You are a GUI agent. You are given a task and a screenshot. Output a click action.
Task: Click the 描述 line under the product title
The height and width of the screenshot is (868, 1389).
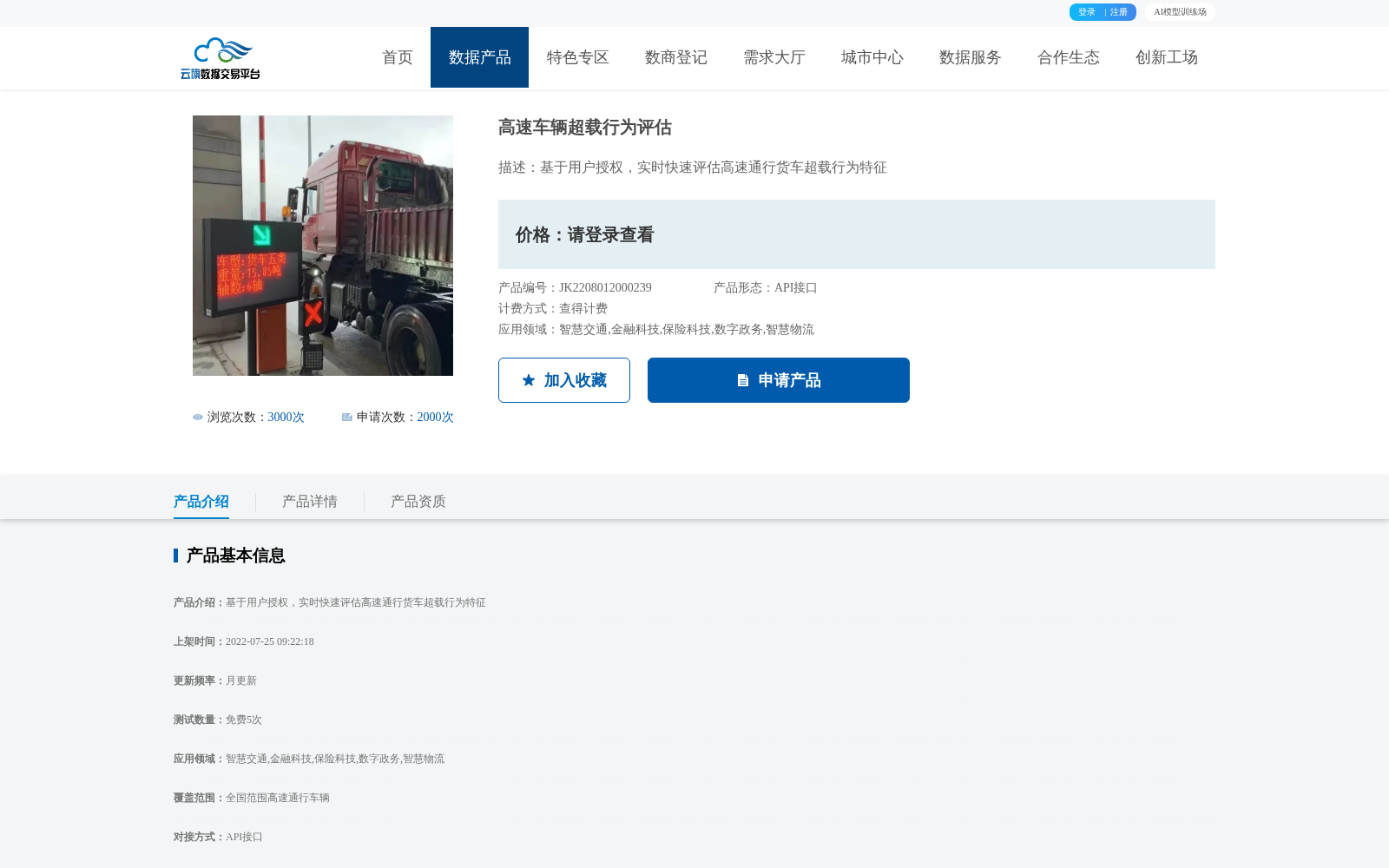pyautogui.click(x=693, y=168)
